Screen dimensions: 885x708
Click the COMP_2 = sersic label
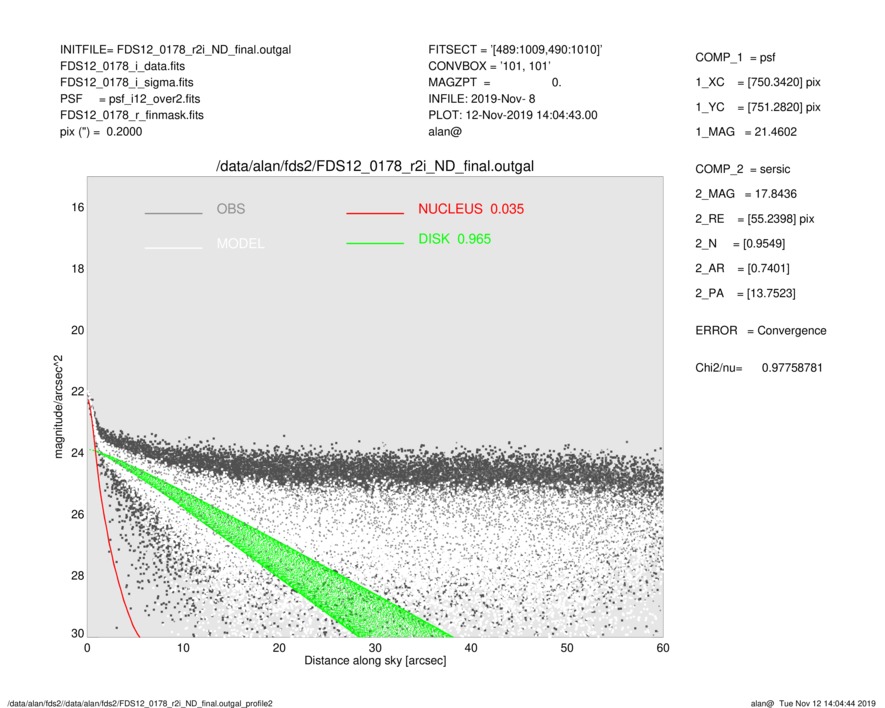[741, 169]
